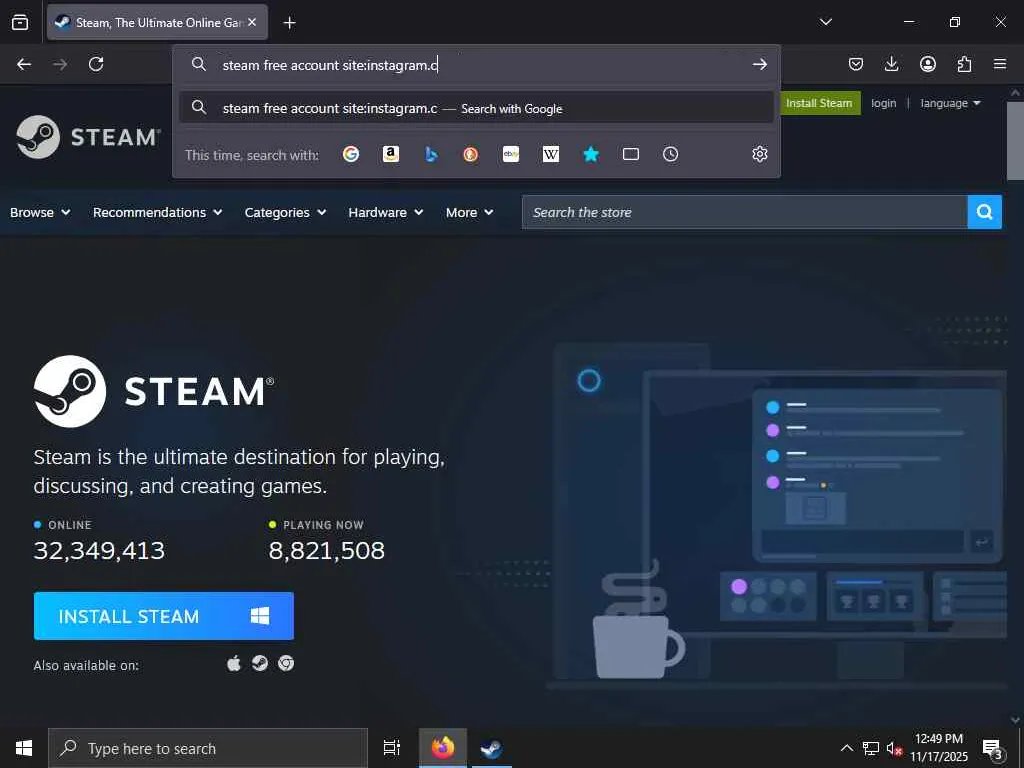
Task: Click the taskbar Type here to search box
Action: tap(208, 748)
